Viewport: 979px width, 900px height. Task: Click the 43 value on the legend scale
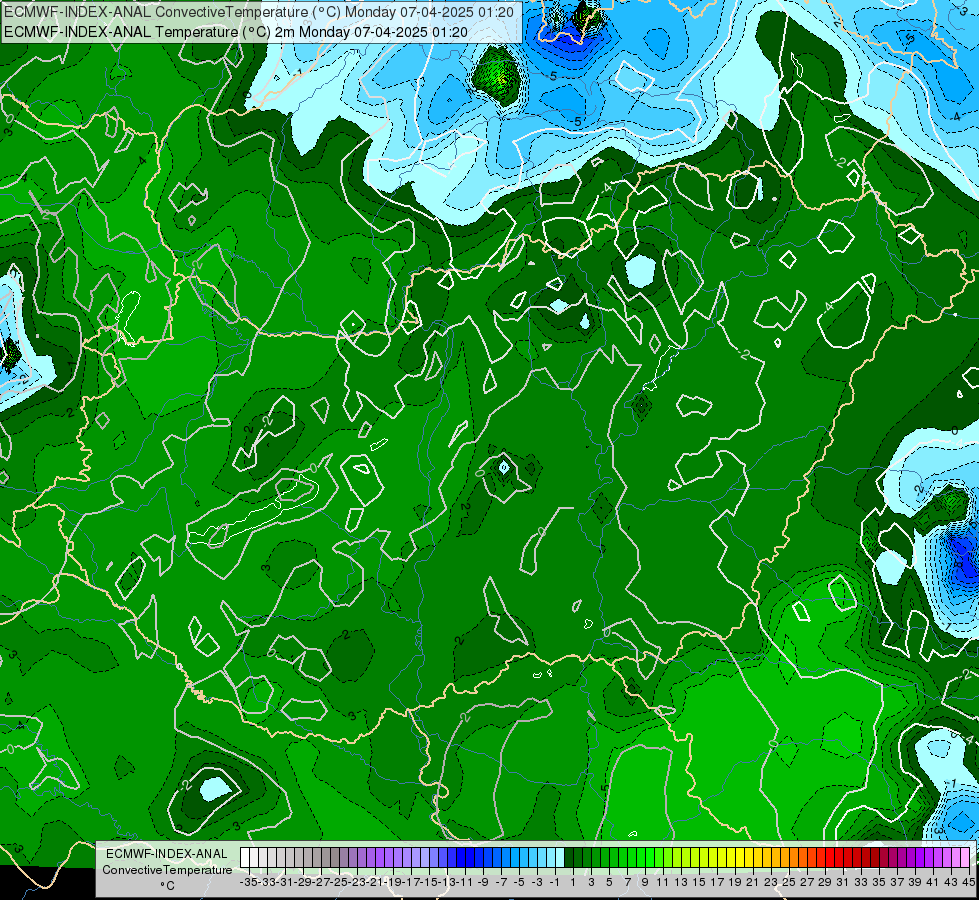click(951, 882)
